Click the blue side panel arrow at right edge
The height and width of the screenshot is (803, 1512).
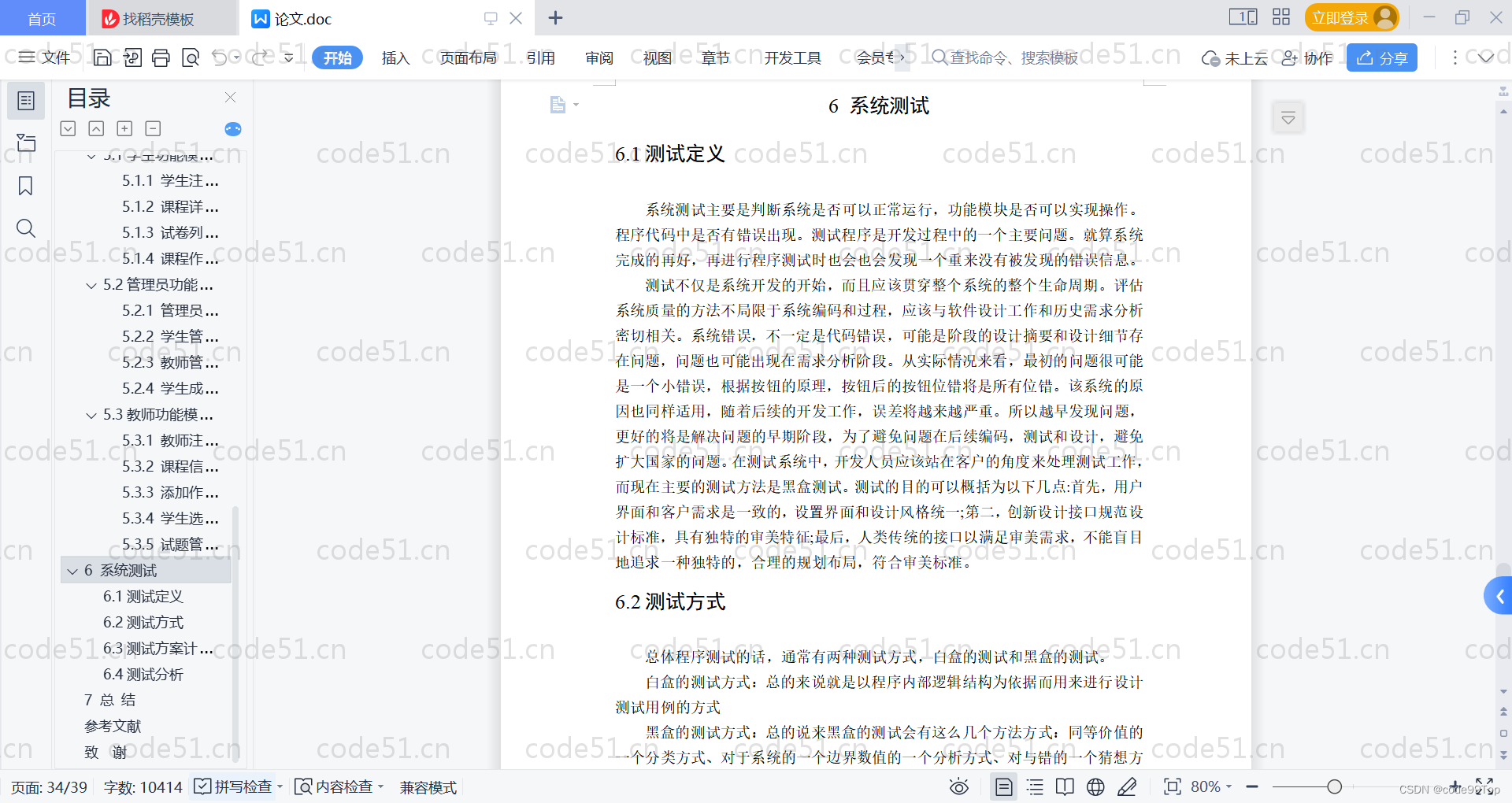pyautogui.click(x=1499, y=596)
